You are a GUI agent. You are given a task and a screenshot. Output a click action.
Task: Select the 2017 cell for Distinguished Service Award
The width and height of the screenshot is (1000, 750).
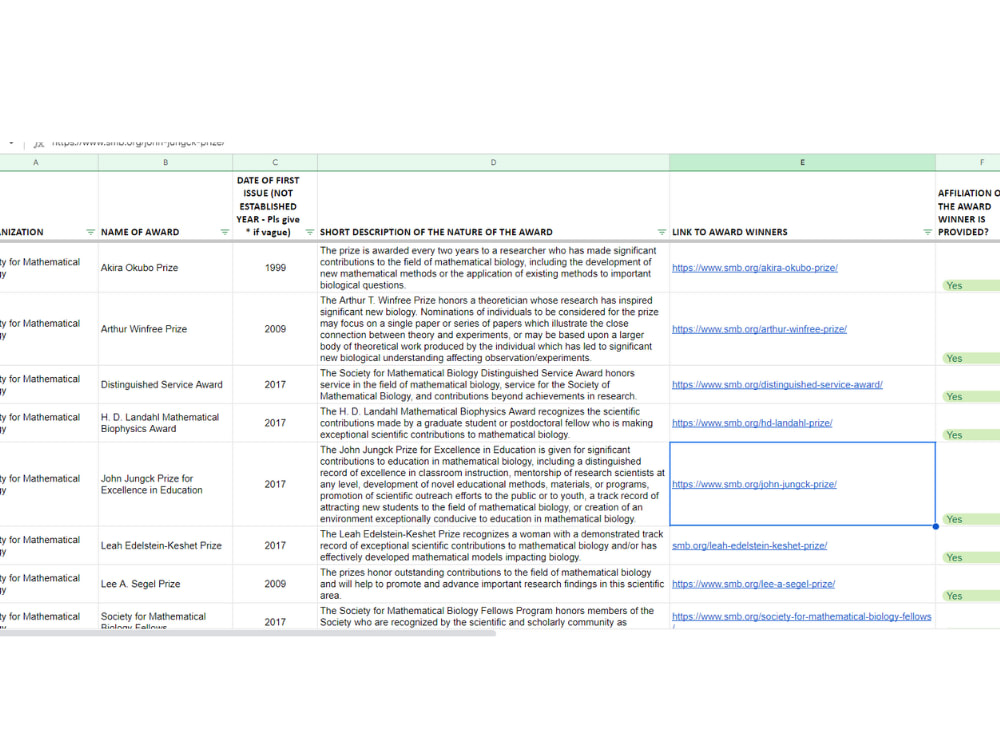click(x=275, y=385)
